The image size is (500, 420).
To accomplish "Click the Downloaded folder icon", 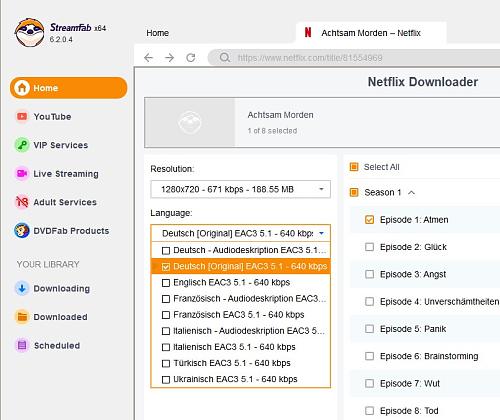I will [22, 317].
